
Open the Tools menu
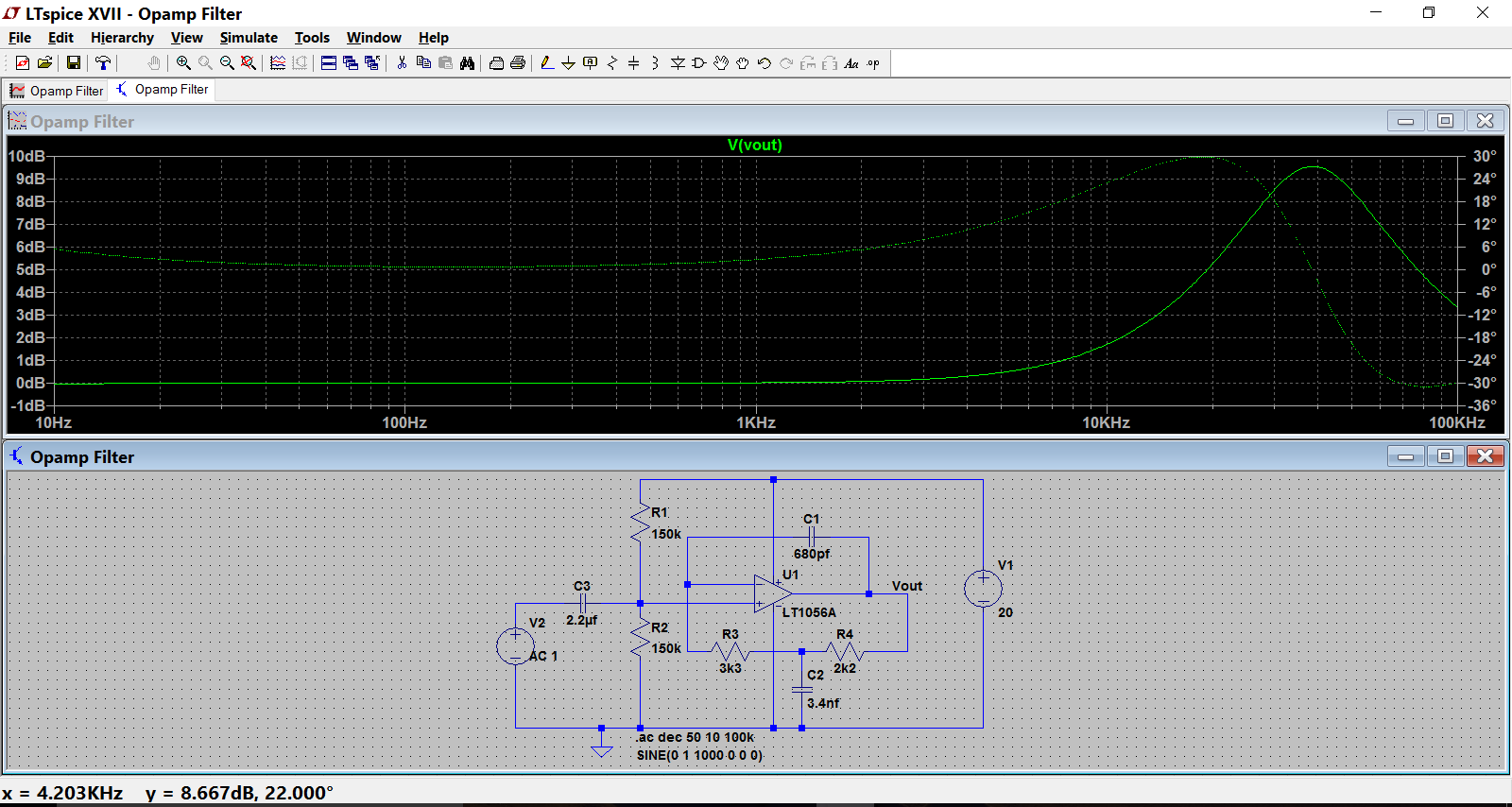pos(312,38)
